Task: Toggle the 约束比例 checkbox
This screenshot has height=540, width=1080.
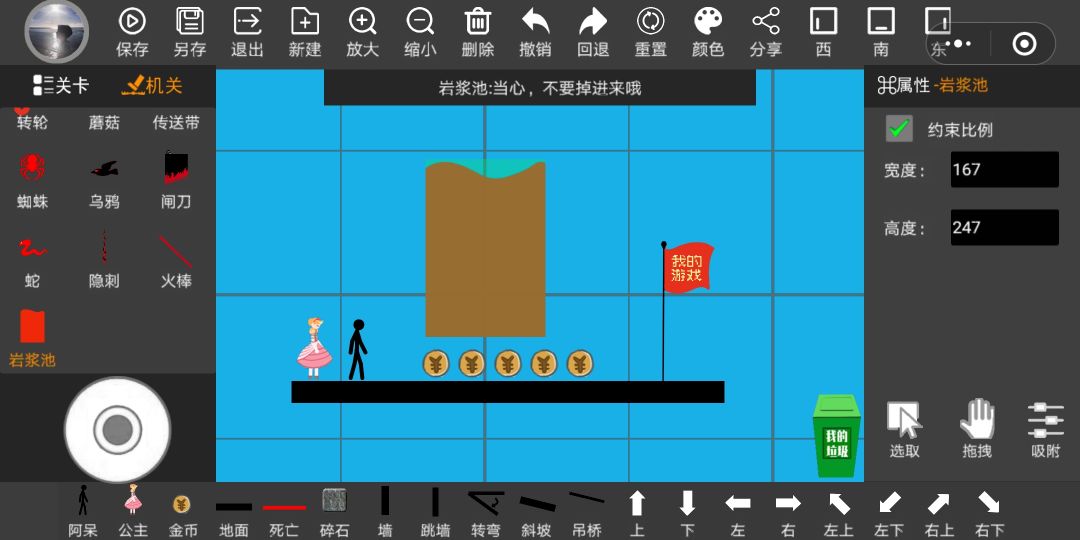Action: click(900, 129)
